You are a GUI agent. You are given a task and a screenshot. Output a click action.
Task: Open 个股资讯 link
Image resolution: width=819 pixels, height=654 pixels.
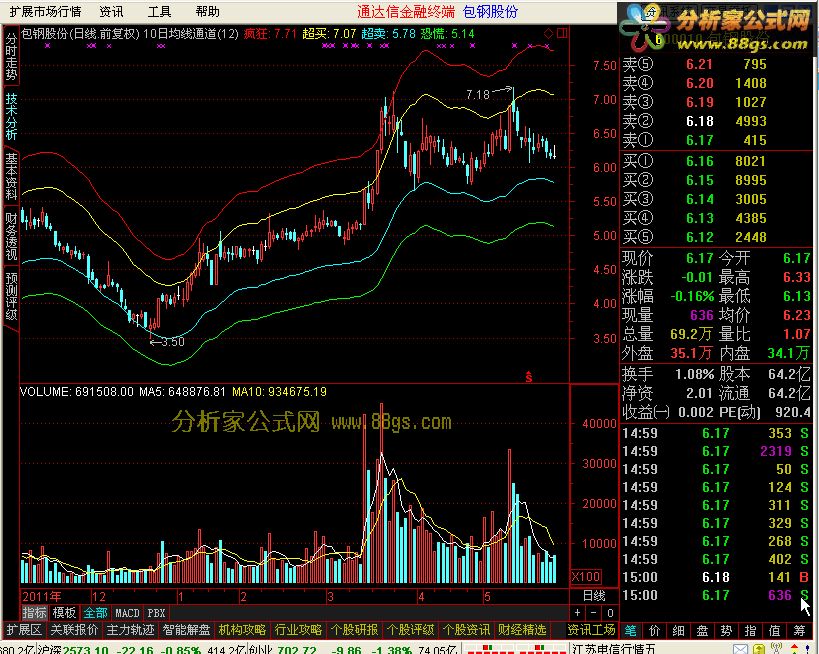[x=466, y=630]
